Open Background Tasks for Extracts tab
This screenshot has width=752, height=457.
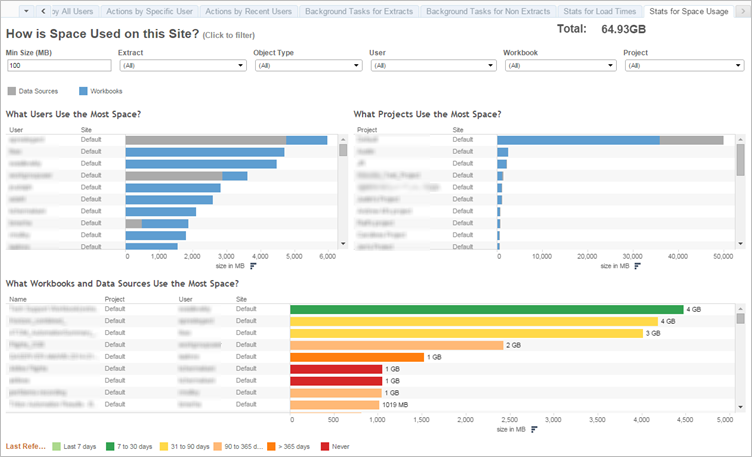pyautogui.click(x=359, y=11)
